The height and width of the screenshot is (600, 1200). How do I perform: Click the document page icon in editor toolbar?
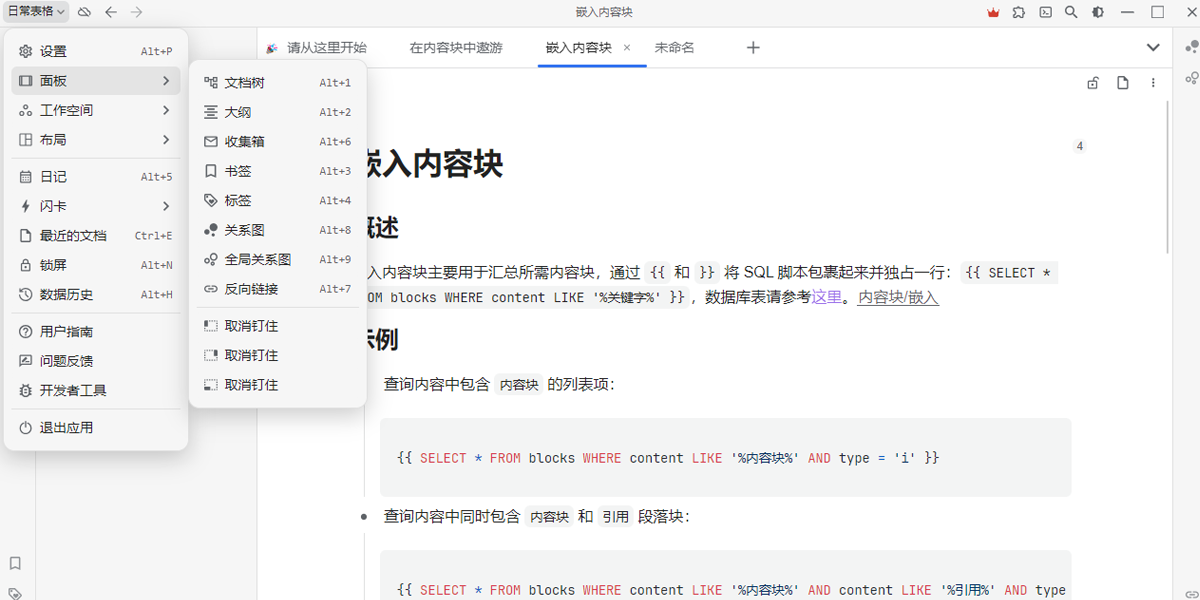1123,83
